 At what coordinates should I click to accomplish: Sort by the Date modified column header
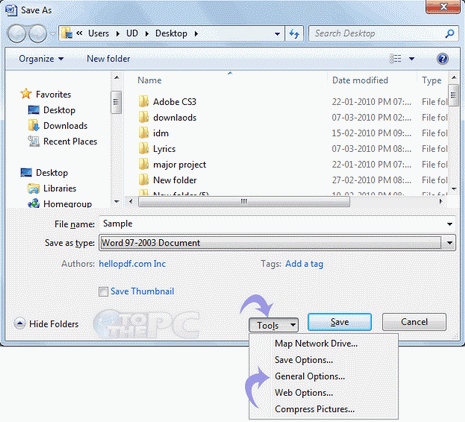click(360, 80)
